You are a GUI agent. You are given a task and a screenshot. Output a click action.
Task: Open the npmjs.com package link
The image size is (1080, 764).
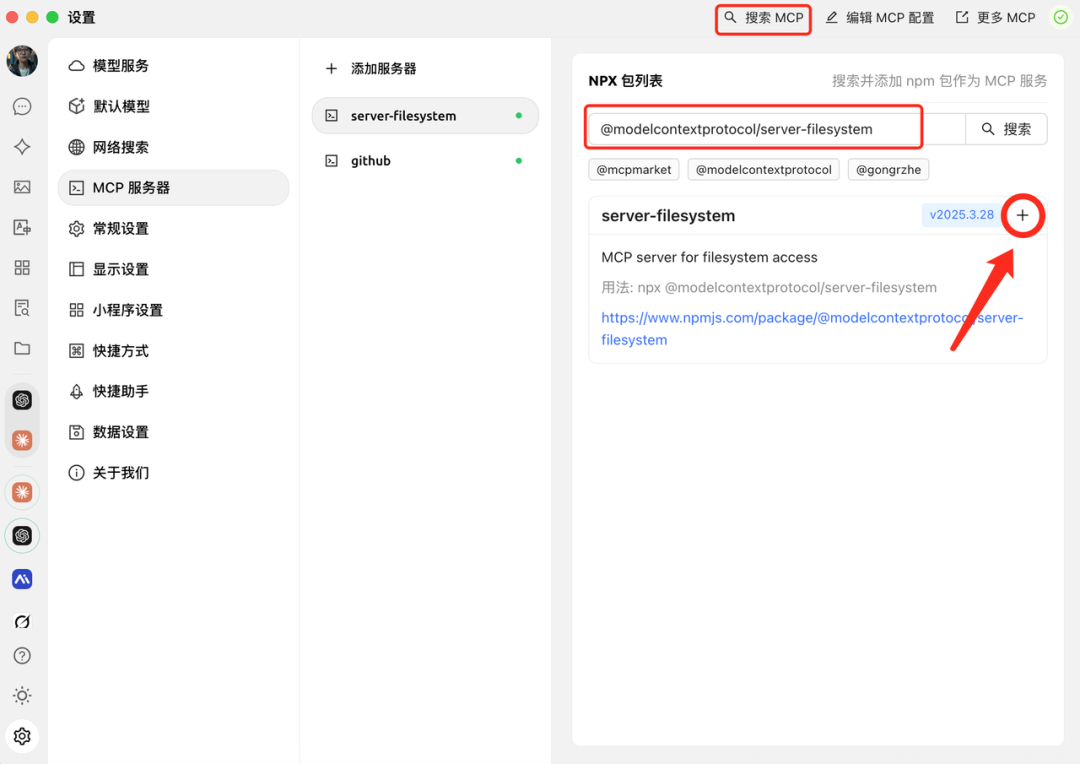[x=811, y=318]
